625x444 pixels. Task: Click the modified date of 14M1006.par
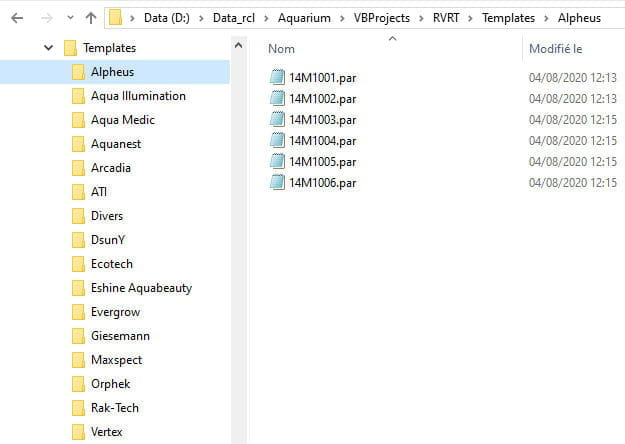[572, 183]
